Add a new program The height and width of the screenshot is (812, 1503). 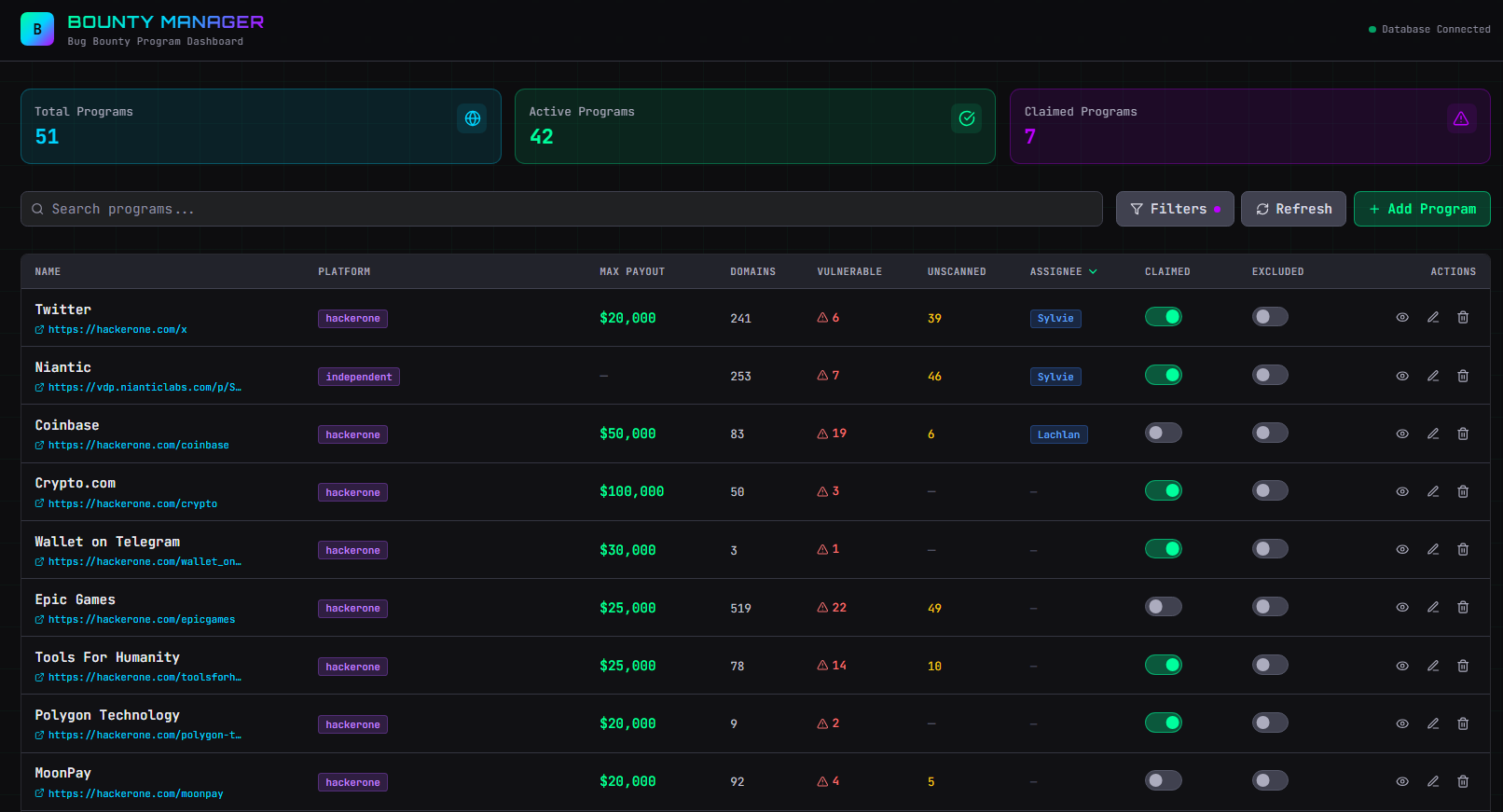[x=1422, y=209]
